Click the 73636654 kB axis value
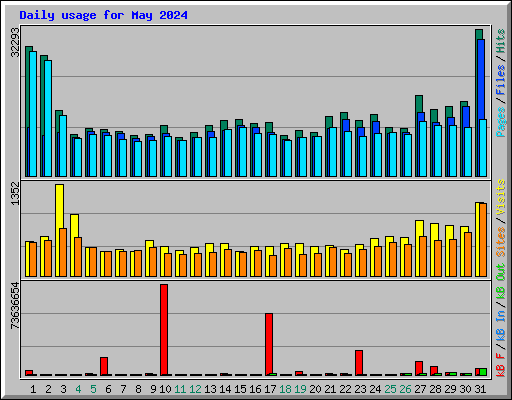512x400 pixels. pyautogui.click(x=15, y=306)
